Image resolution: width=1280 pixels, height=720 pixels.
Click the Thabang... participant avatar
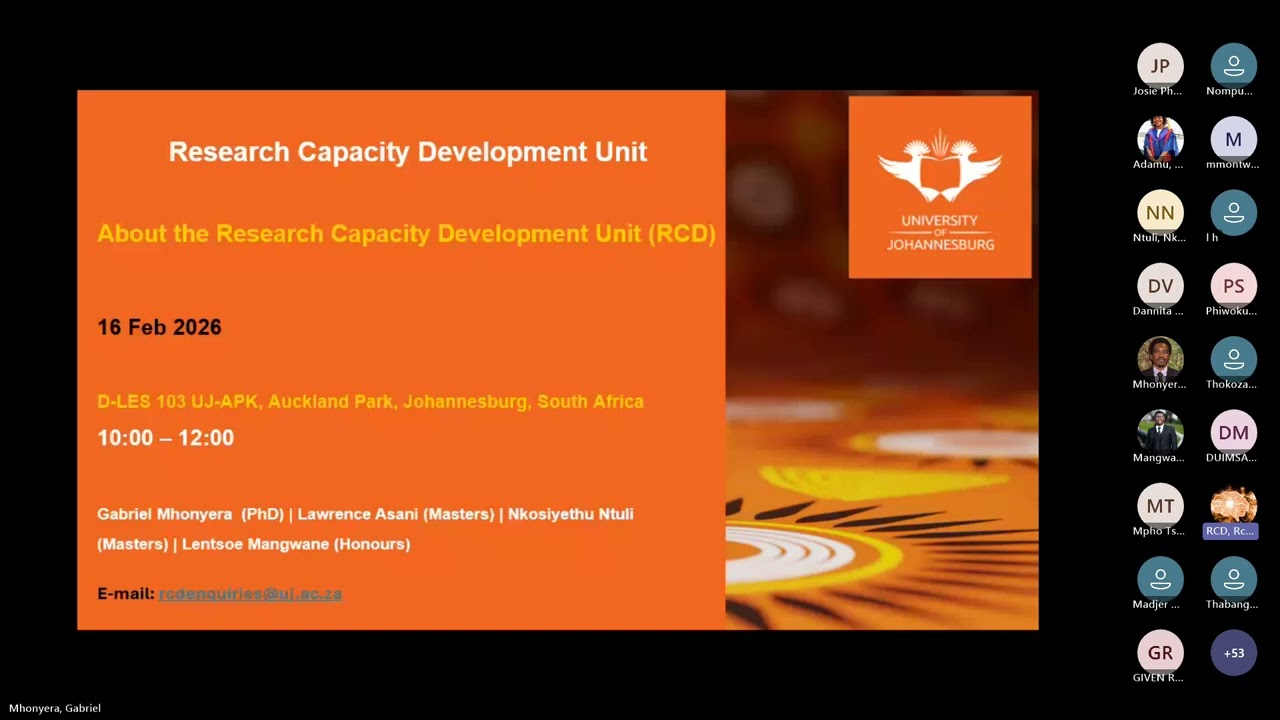(x=1234, y=579)
